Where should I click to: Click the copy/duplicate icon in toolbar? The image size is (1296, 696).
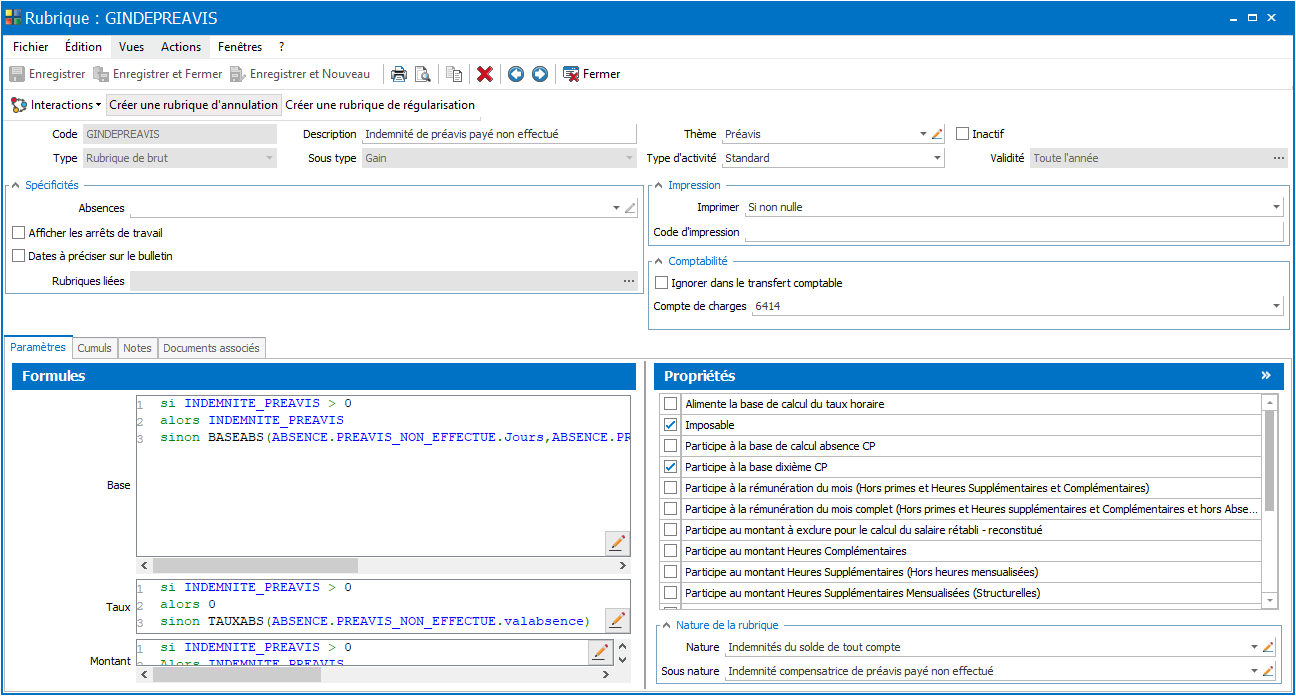coord(455,74)
